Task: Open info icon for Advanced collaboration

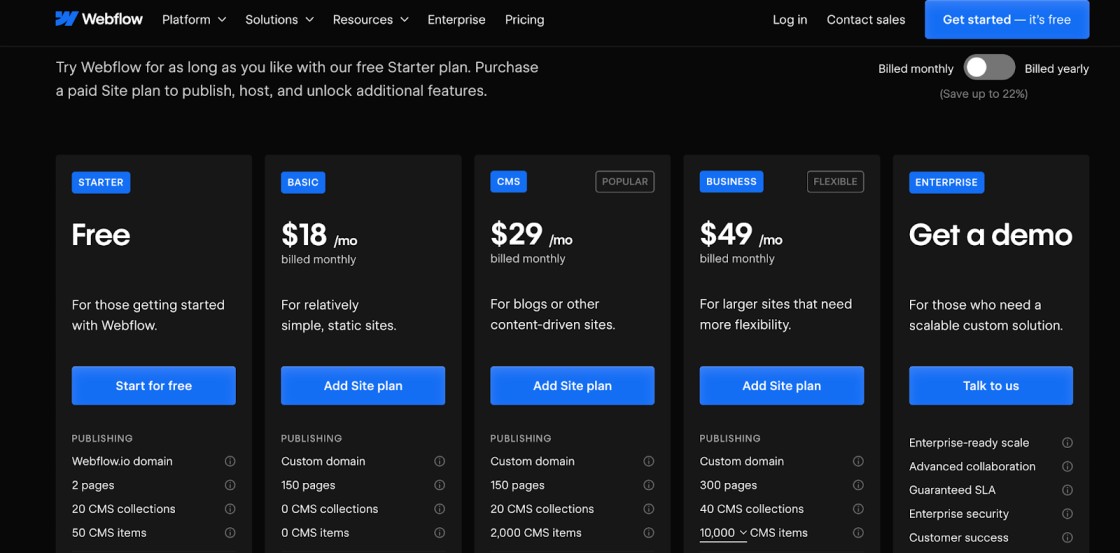Action: [1067, 467]
